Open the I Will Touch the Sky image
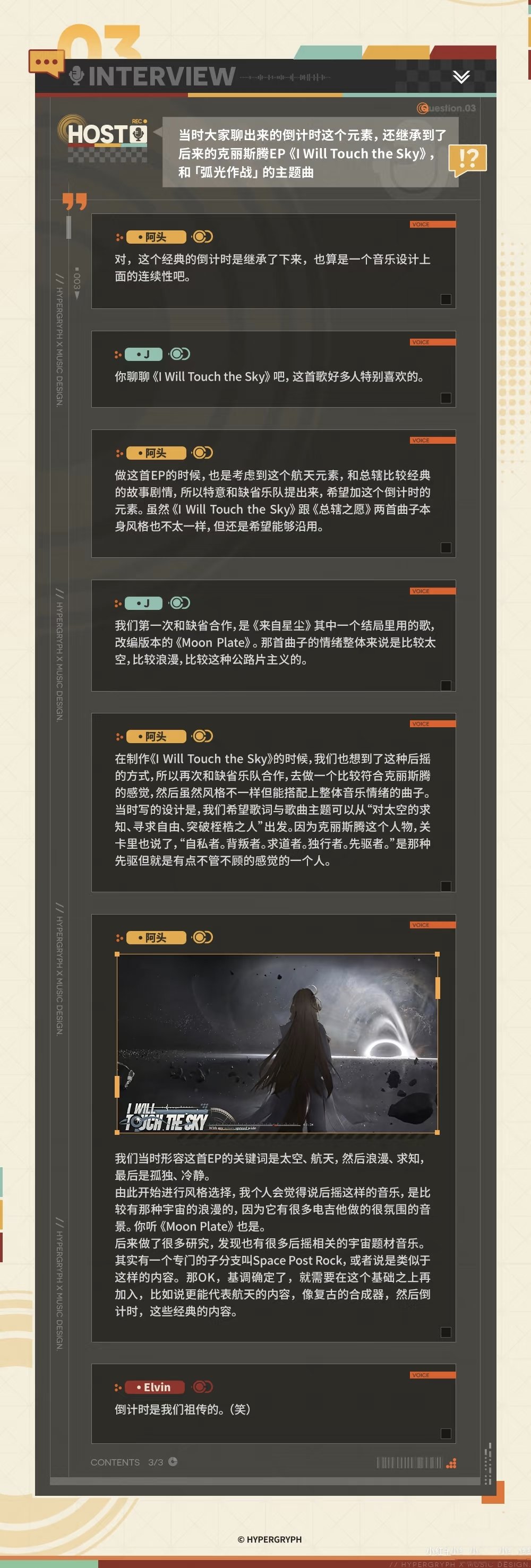This screenshot has width=531, height=1568. coord(277,1044)
